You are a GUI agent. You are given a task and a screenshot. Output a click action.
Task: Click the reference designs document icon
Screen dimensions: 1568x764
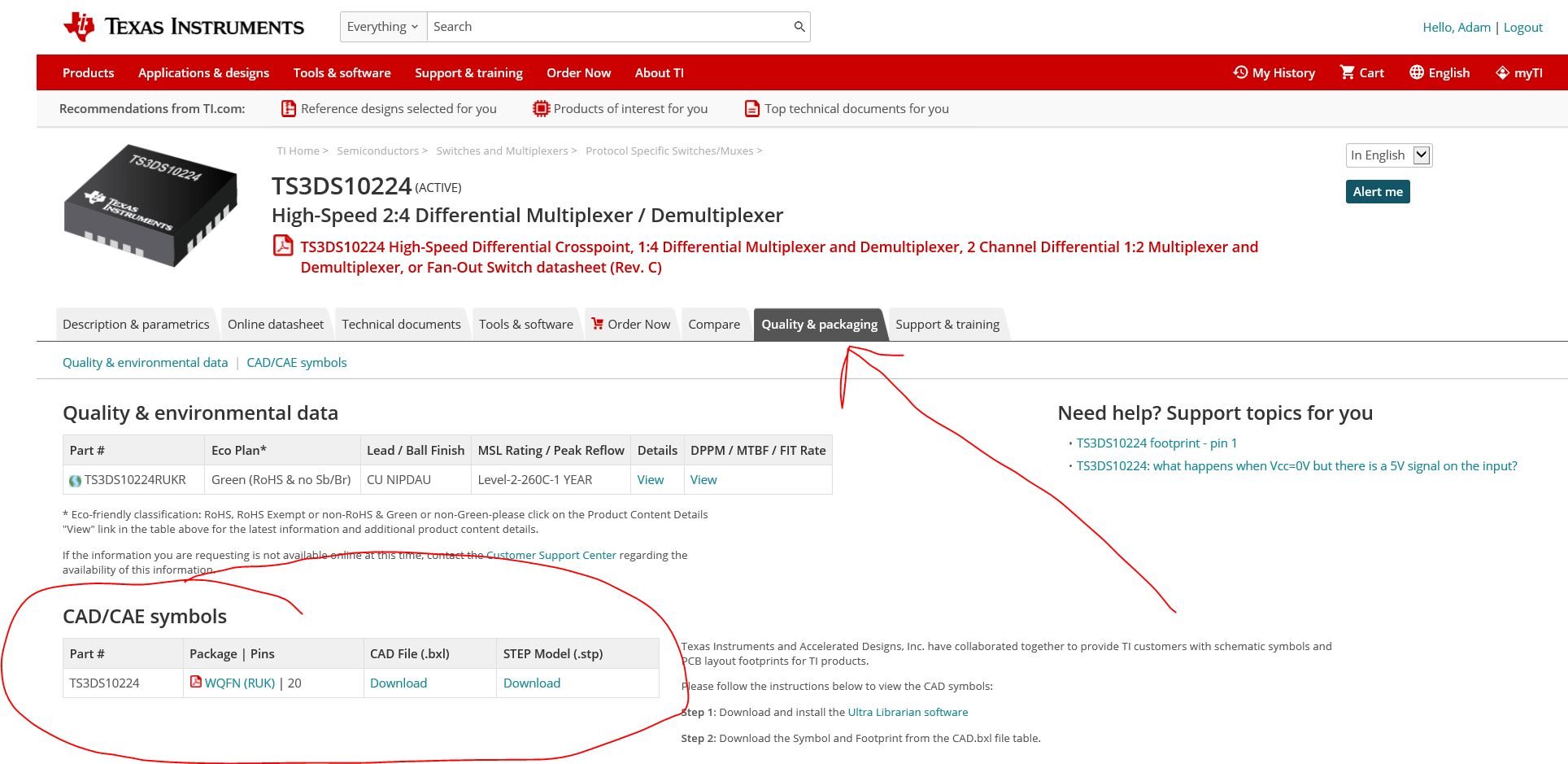point(289,108)
